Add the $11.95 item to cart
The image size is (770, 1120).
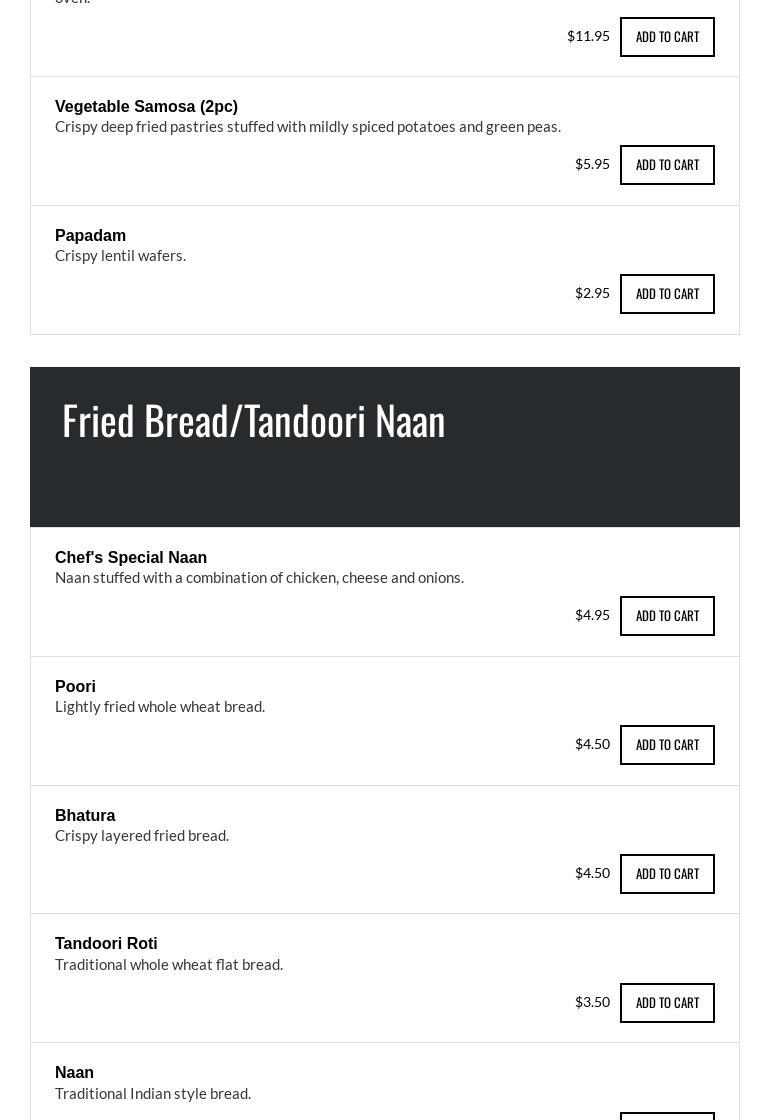[x=667, y=37]
